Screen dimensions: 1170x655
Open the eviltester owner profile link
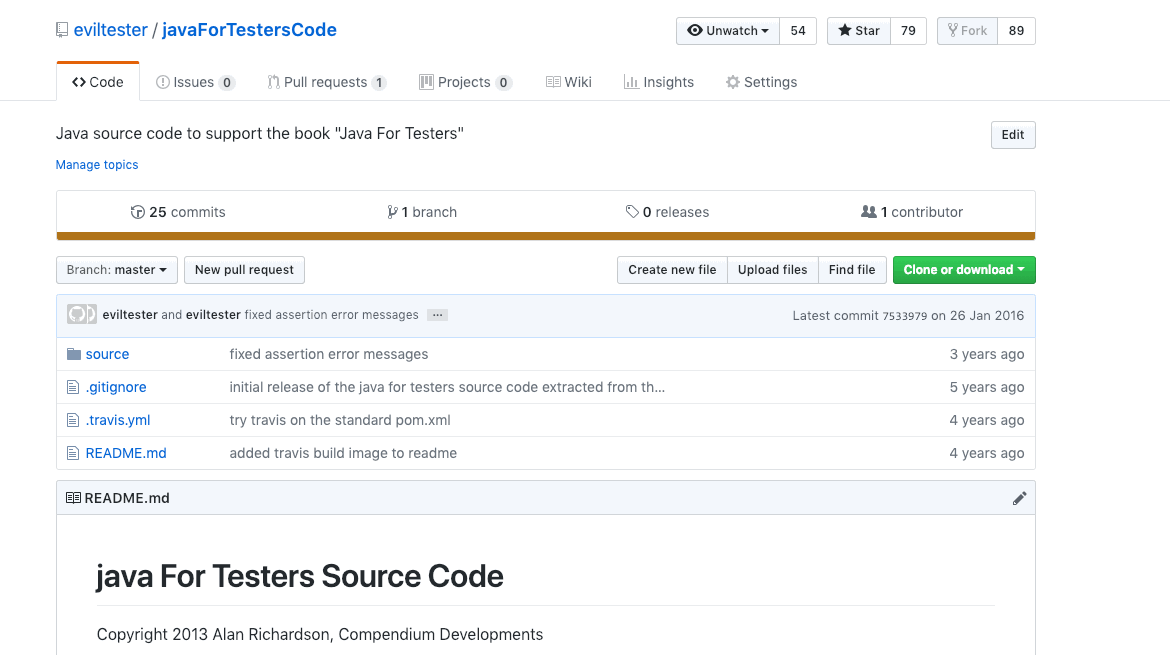point(110,30)
